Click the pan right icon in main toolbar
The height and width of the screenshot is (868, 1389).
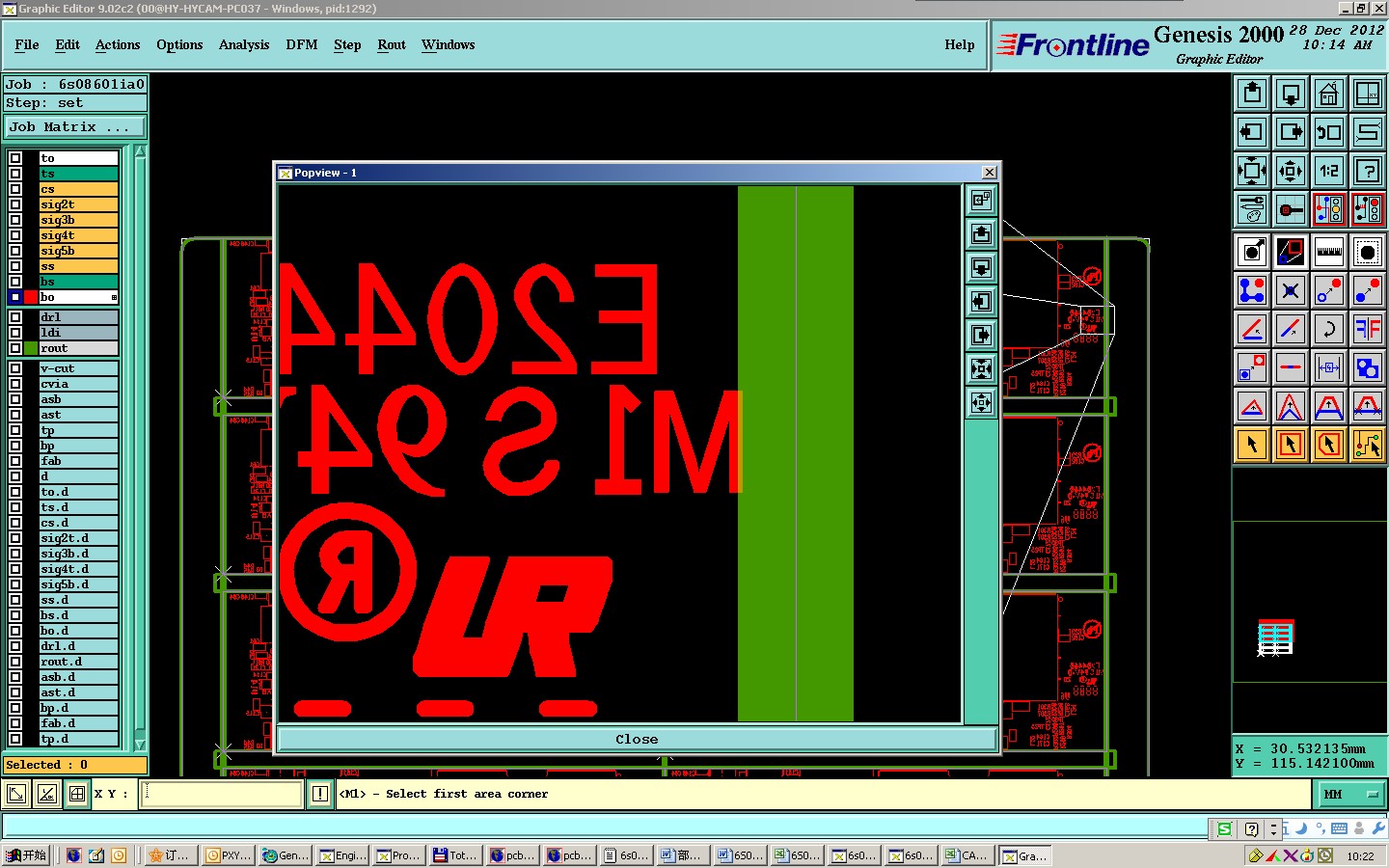click(x=1291, y=132)
